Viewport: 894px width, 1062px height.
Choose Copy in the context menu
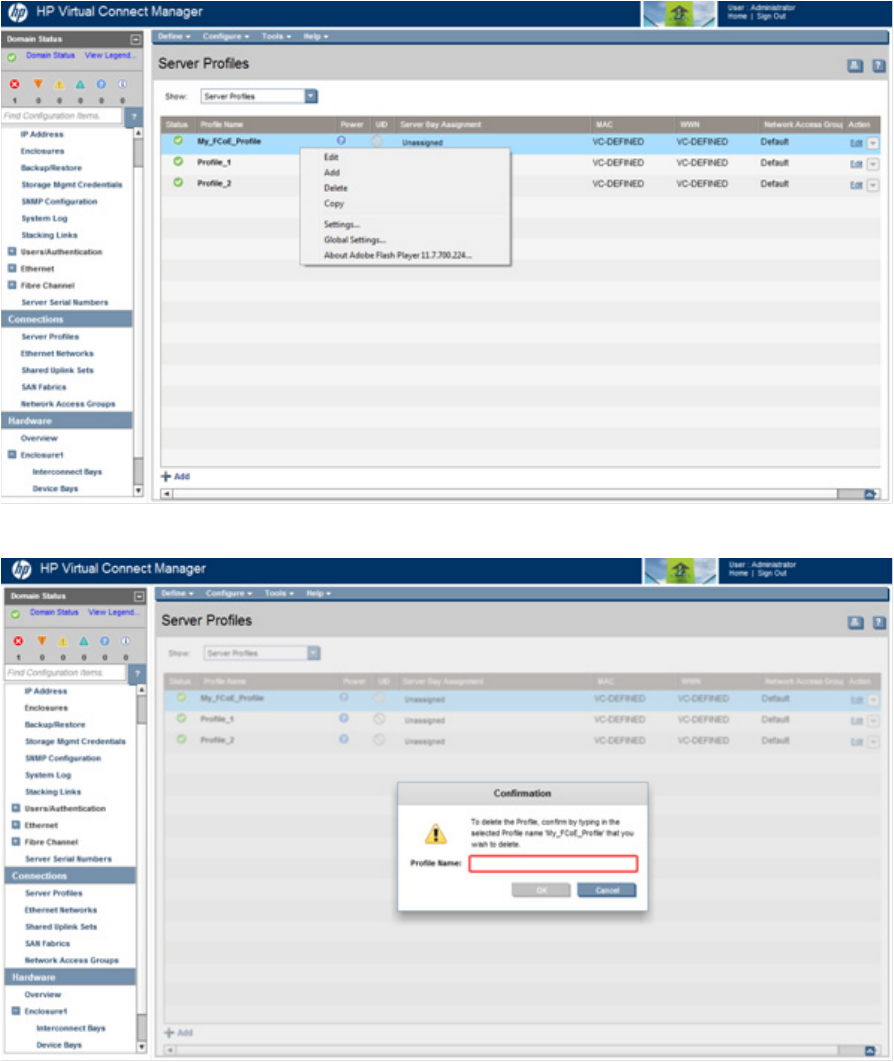pos(333,204)
